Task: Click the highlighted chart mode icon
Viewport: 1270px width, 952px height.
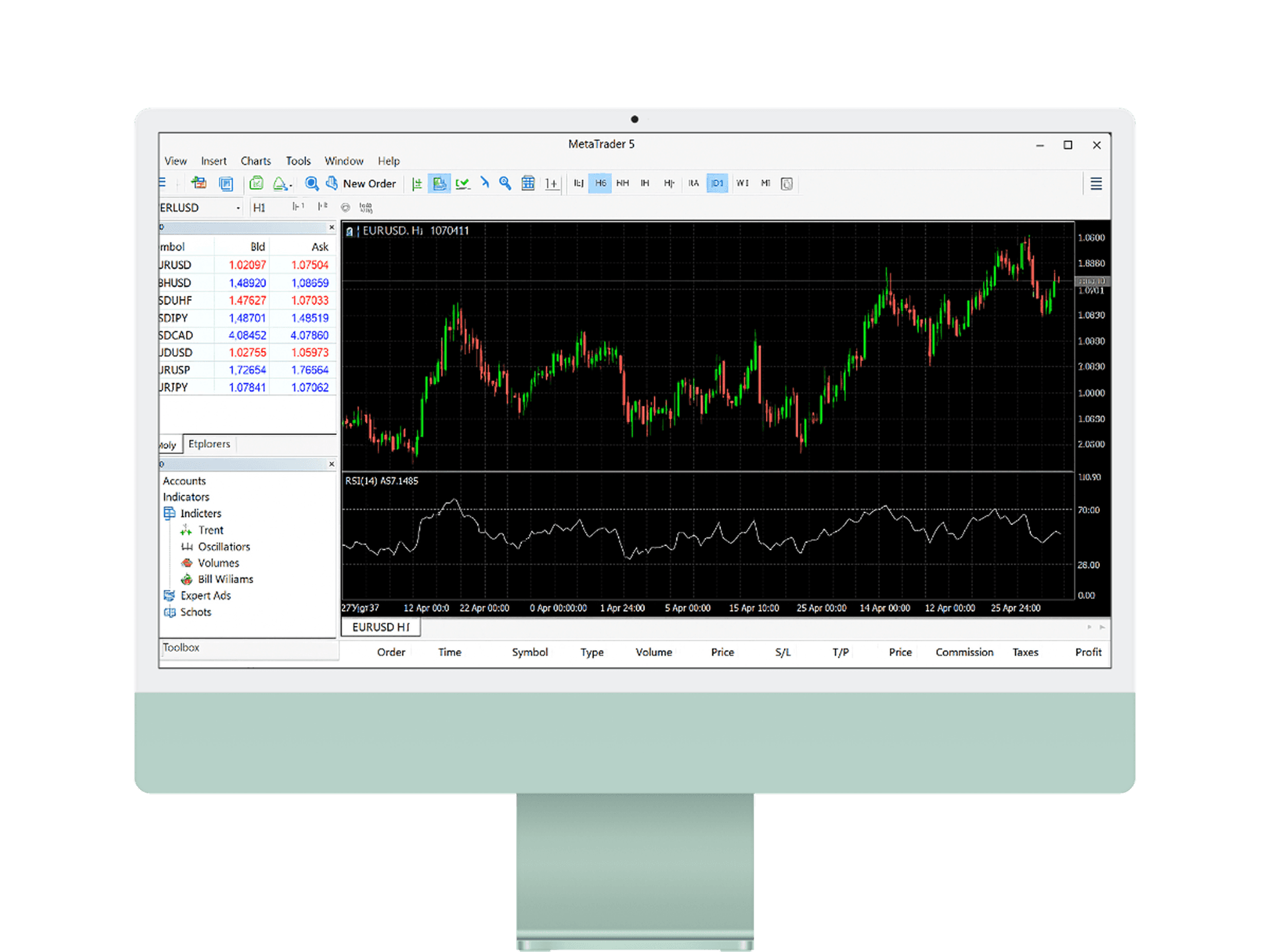Action: pyautogui.click(x=439, y=183)
